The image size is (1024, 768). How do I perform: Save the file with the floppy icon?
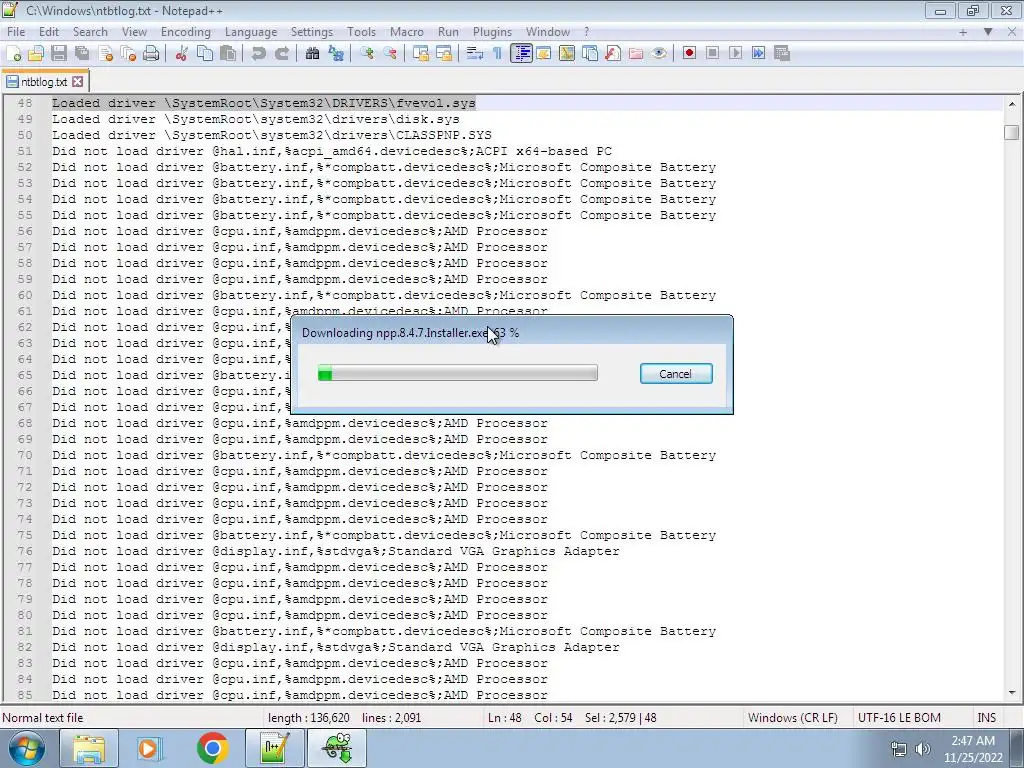click(59, 54)
